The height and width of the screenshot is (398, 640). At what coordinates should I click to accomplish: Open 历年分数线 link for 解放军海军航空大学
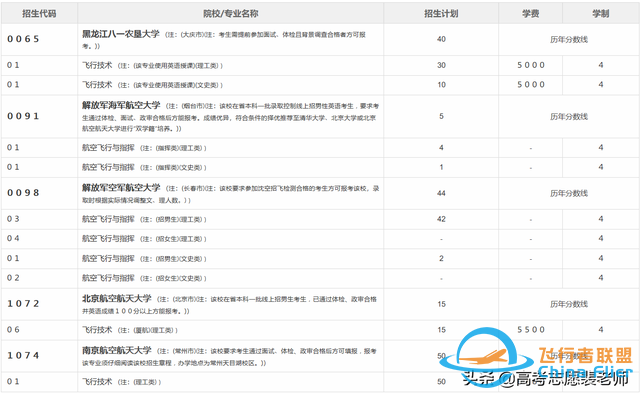point(569,117)
